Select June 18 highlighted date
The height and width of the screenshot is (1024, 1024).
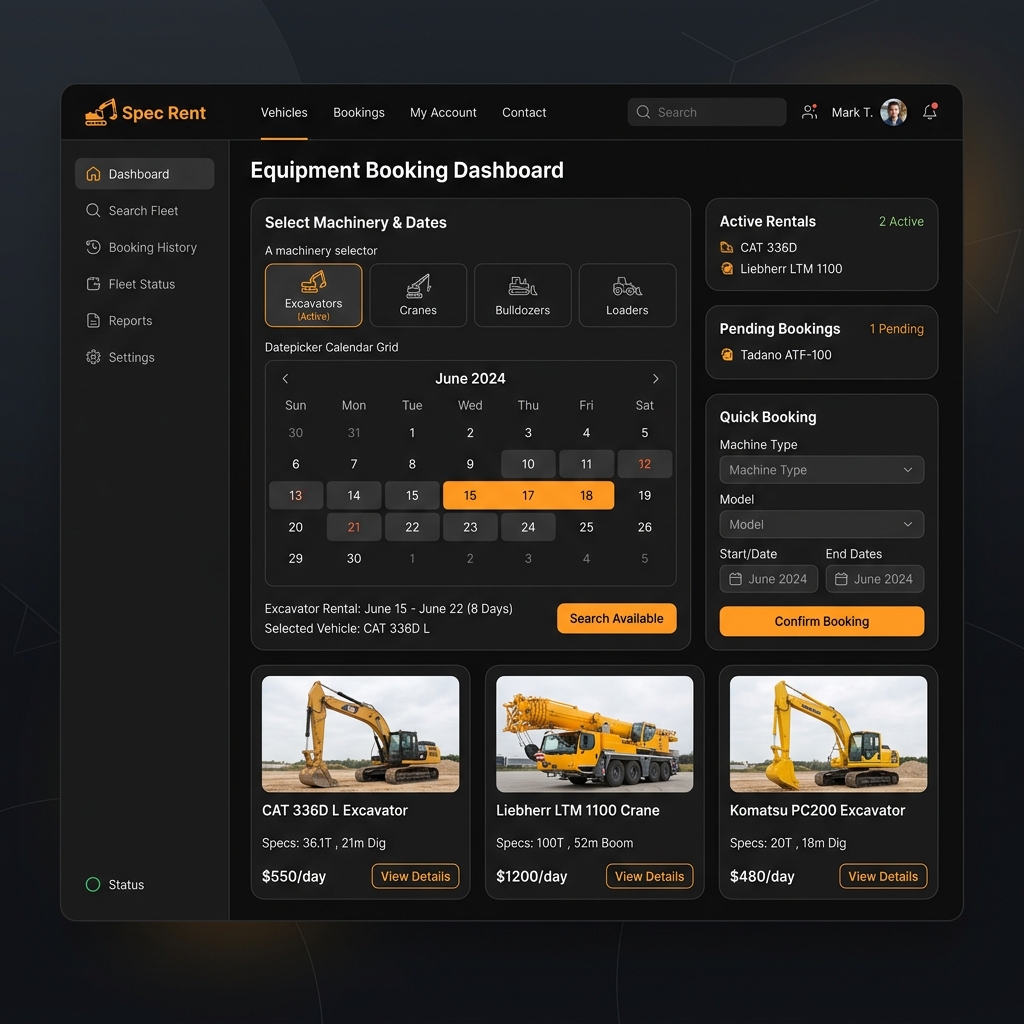tap(586, 495)
